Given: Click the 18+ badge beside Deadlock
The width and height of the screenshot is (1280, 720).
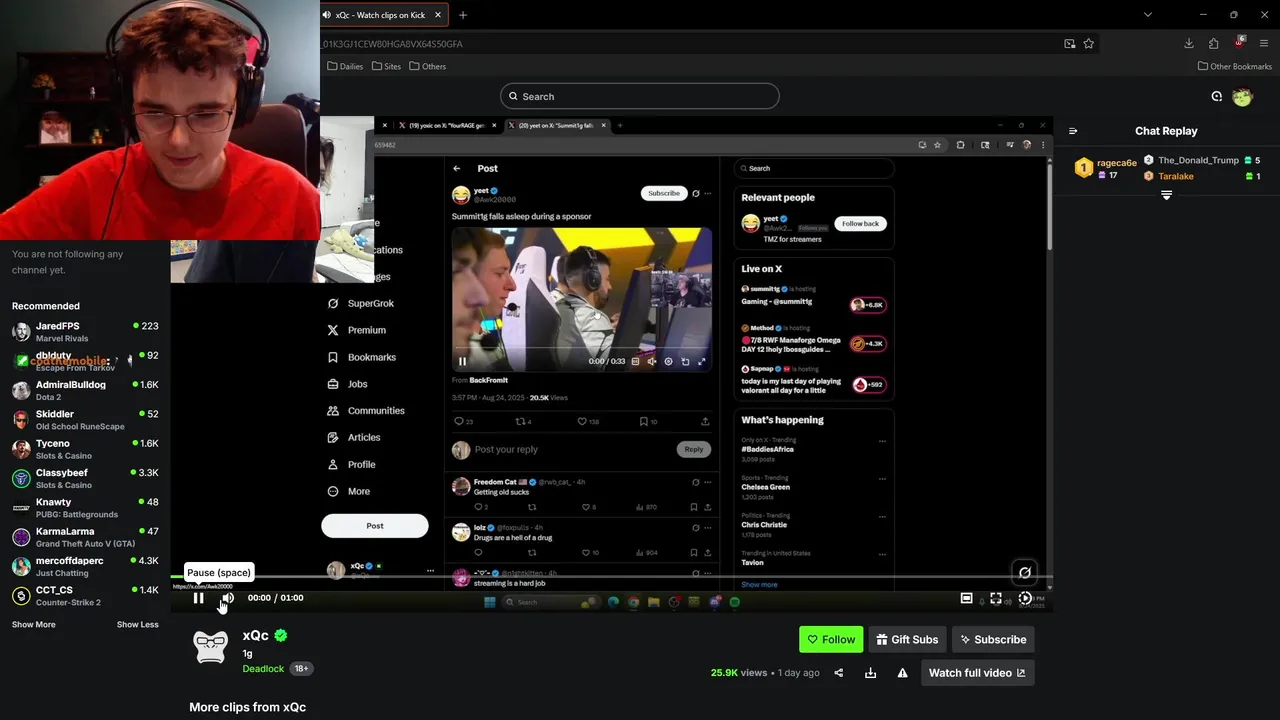Looking at the screenshot, I should [x=301, y=668].
